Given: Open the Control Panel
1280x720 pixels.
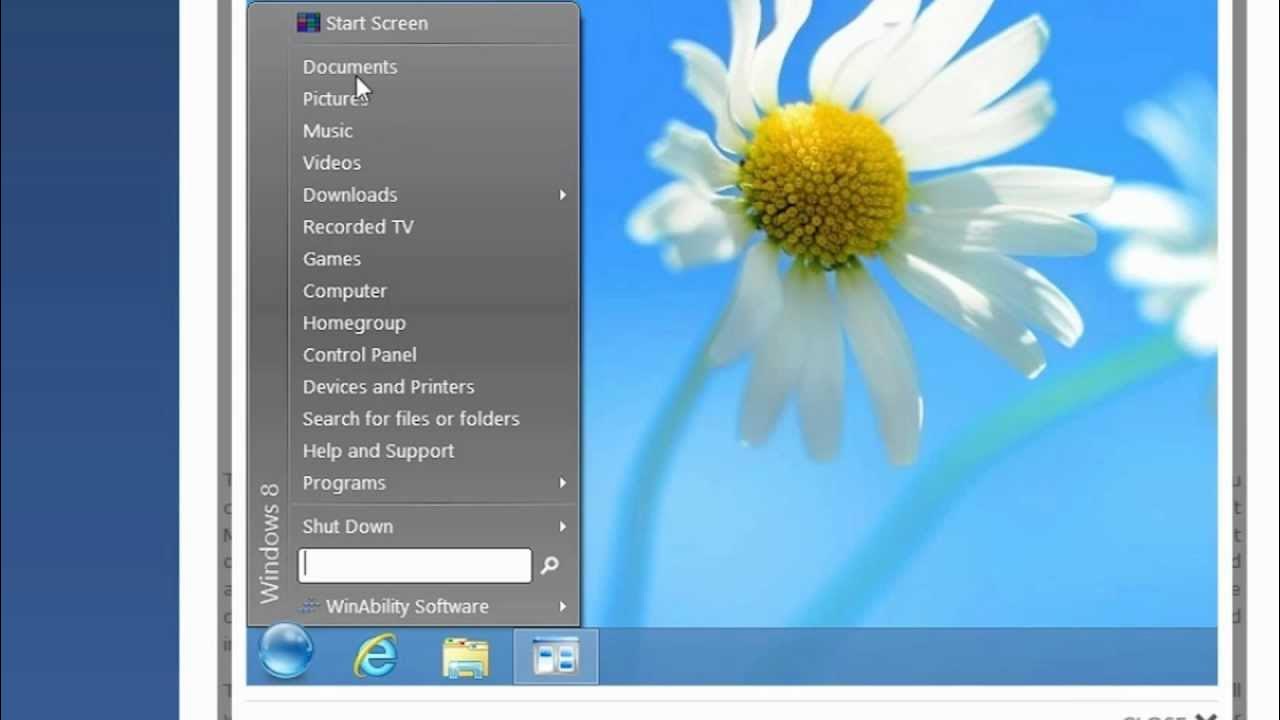Looking at the screenshot, I should pos(359,355).
